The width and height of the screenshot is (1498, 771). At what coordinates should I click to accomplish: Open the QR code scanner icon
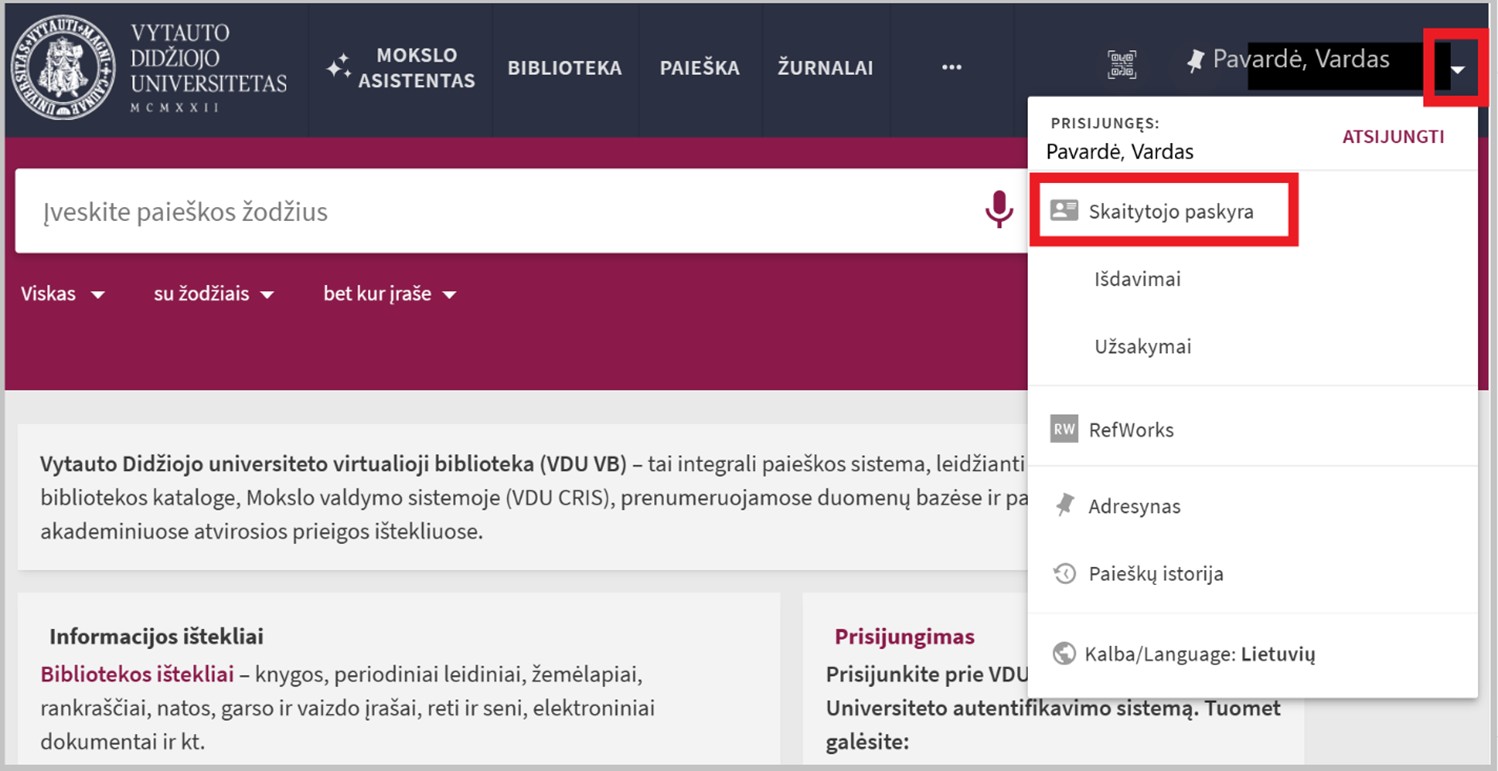(x=1121, y=65)
